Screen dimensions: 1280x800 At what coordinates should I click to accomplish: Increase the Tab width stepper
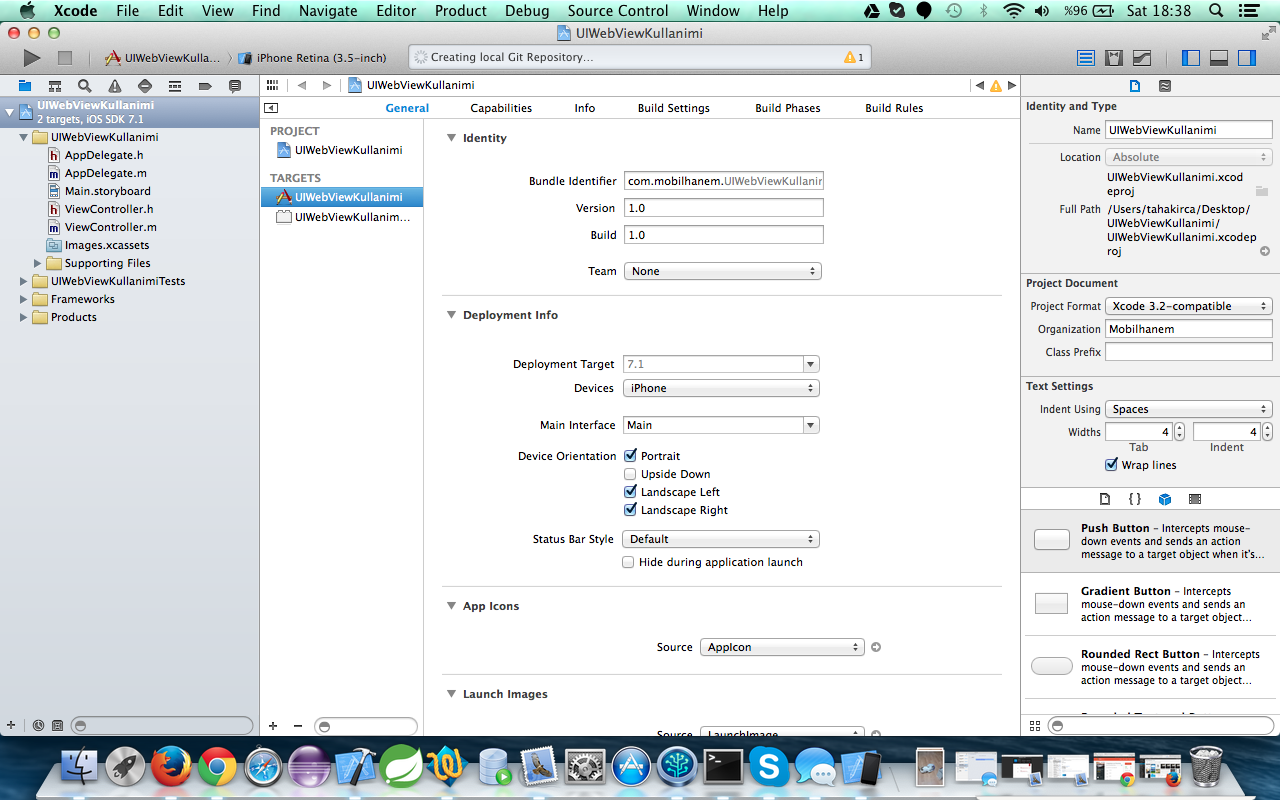tap(1179, 428)
